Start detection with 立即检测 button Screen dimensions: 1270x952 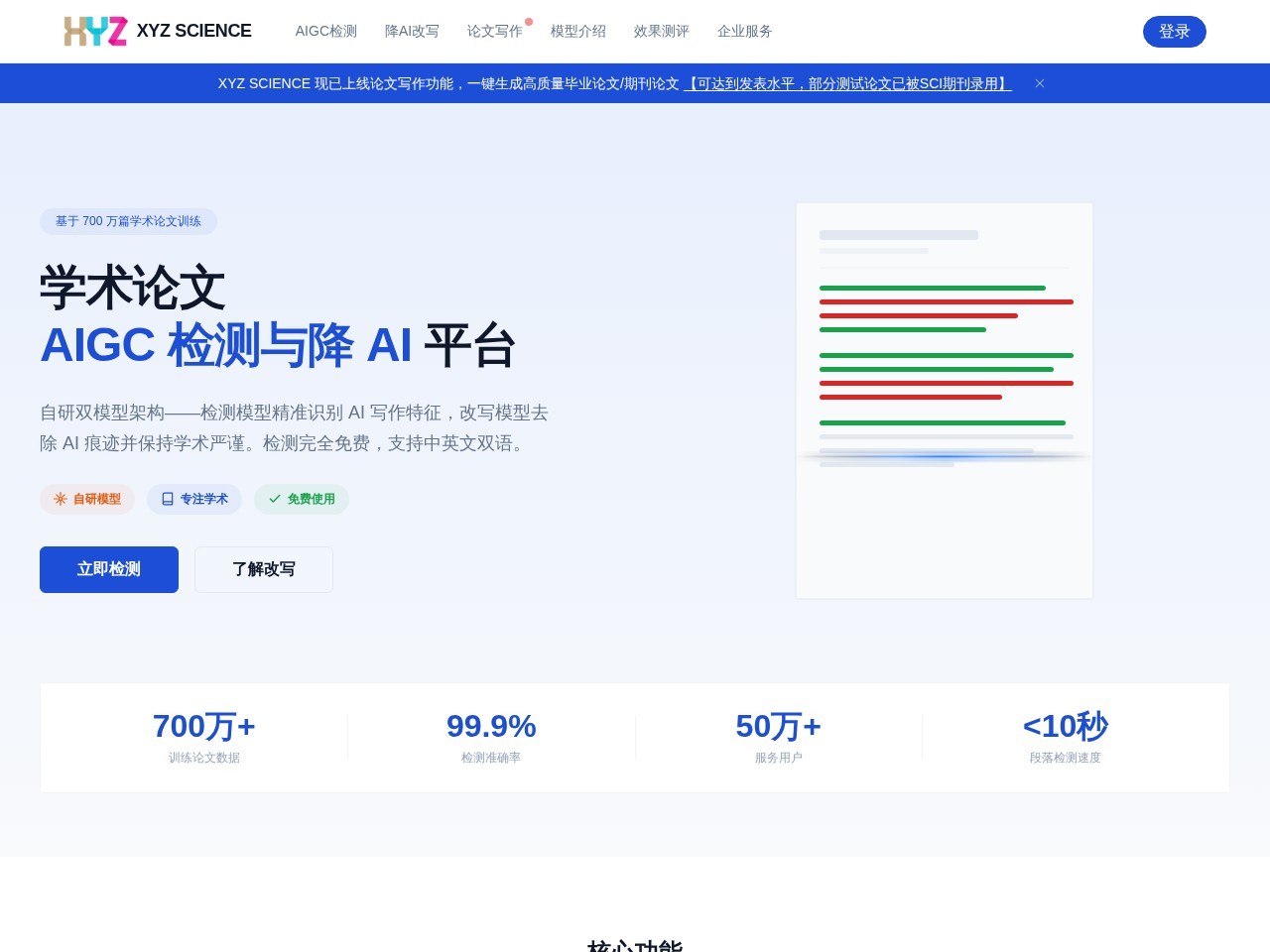pos(109,569)
